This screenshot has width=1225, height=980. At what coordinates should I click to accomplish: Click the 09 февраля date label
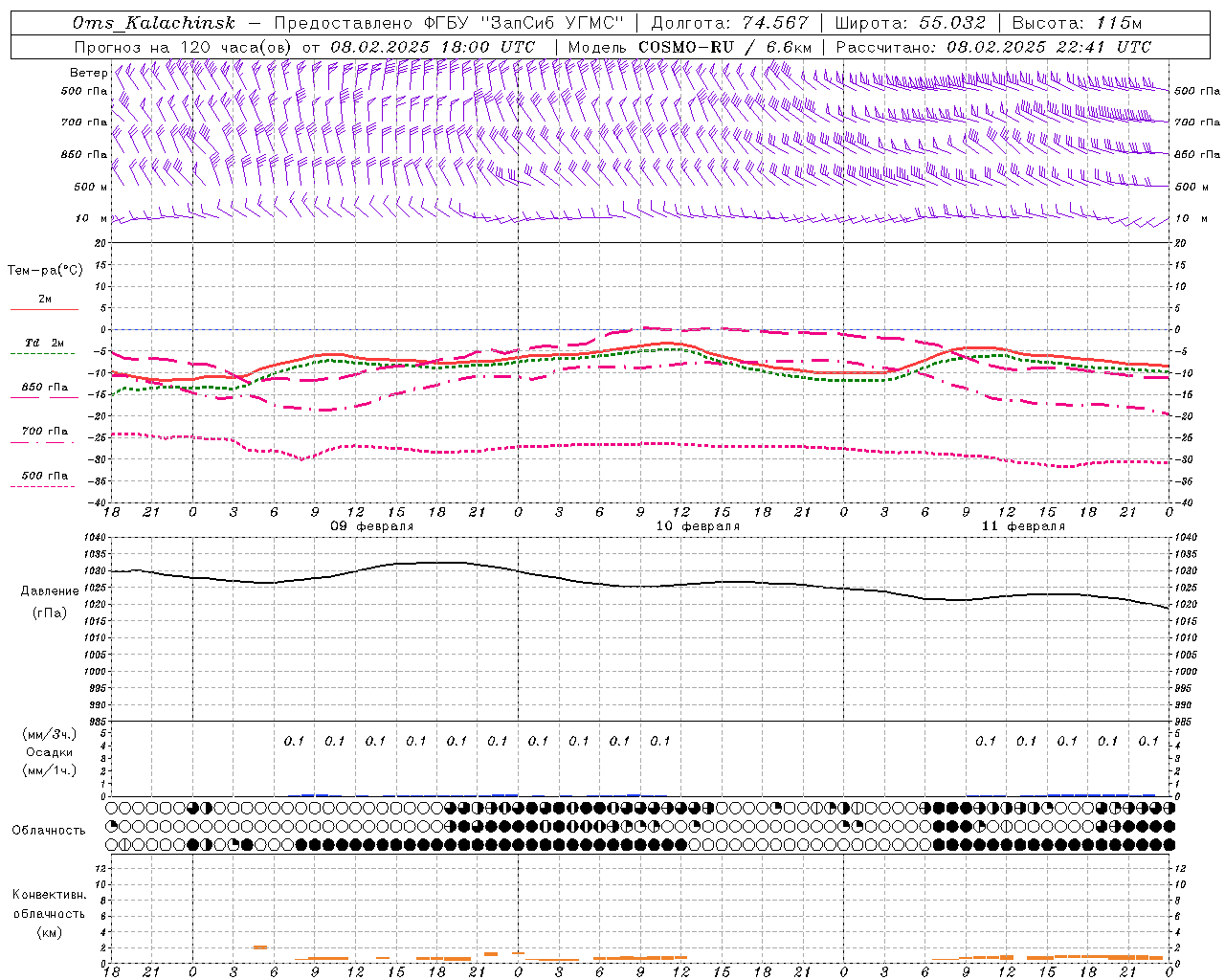(x=372, y=526)
